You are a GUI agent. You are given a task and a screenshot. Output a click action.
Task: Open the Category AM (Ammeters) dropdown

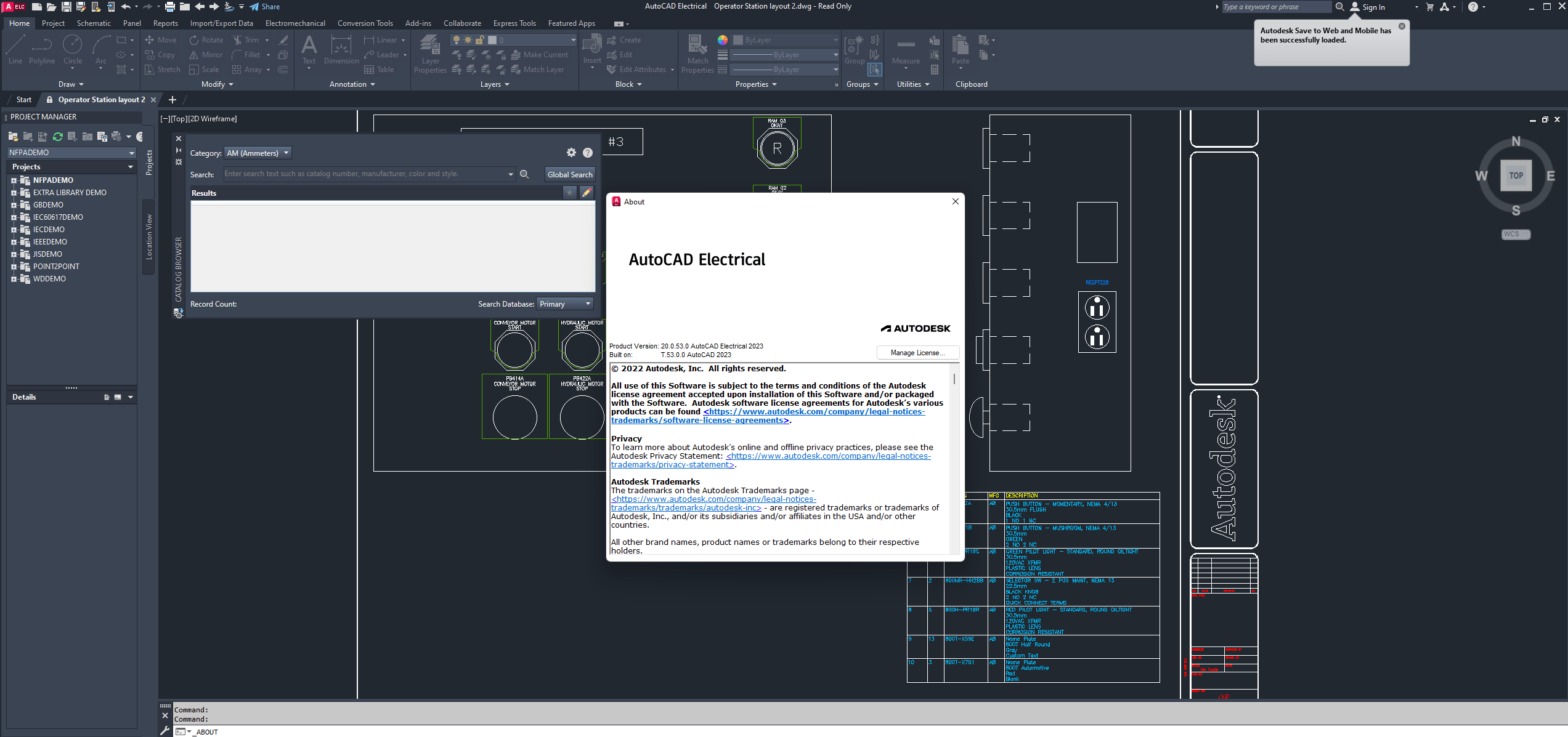pyautogui.click(x=258, y=153)
